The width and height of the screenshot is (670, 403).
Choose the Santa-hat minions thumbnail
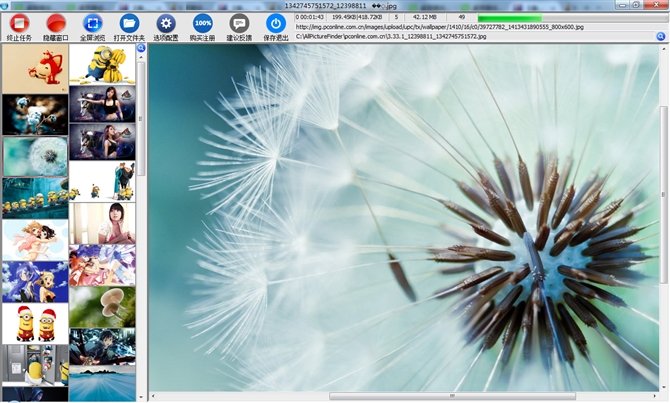click(34, 323)
